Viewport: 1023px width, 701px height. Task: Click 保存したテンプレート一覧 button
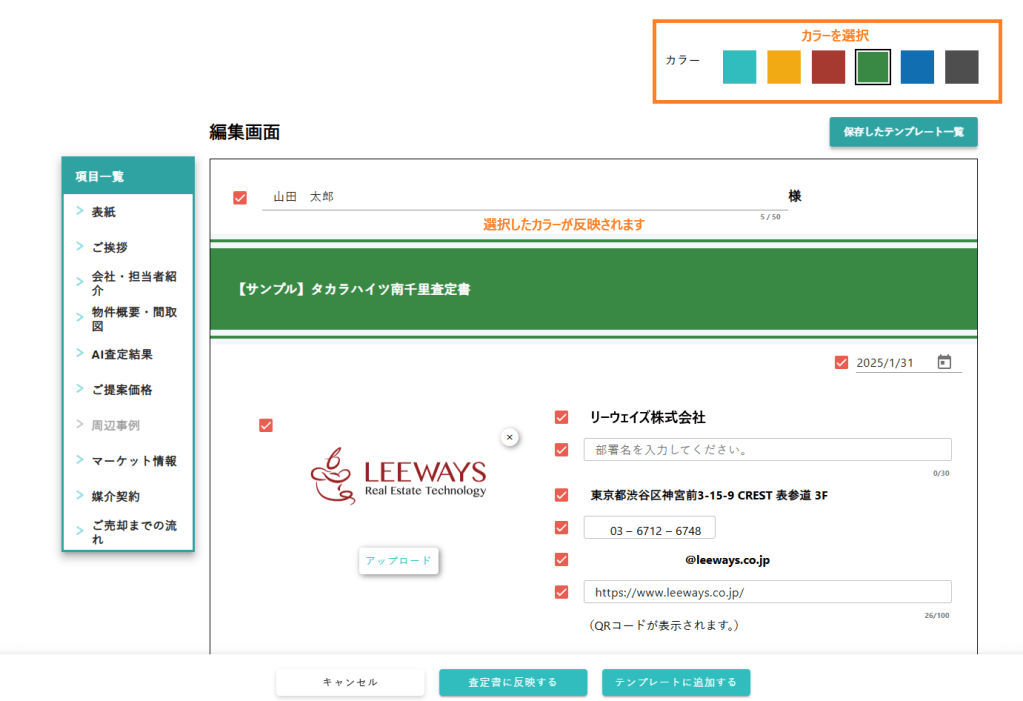[x=902, y=132]
